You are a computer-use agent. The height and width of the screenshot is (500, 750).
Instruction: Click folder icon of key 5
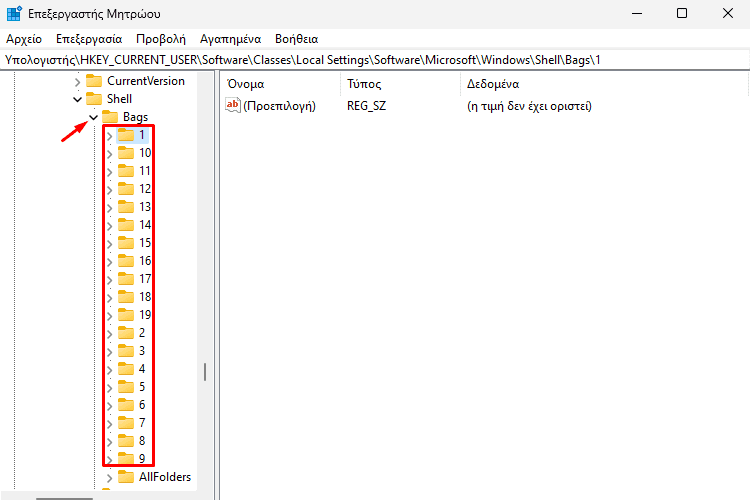[126, 387]
